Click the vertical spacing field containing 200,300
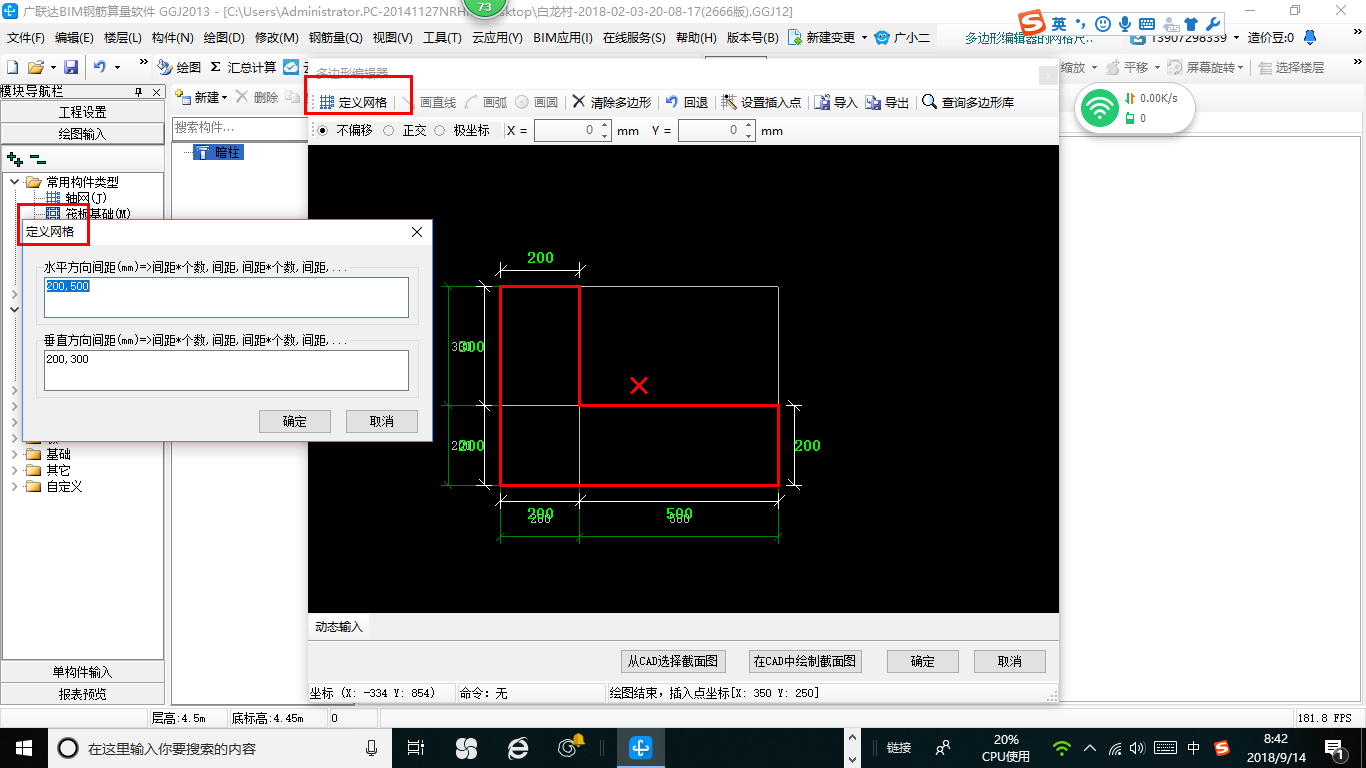This screenshot has width=1366, height=768. [x=227, y=370]
